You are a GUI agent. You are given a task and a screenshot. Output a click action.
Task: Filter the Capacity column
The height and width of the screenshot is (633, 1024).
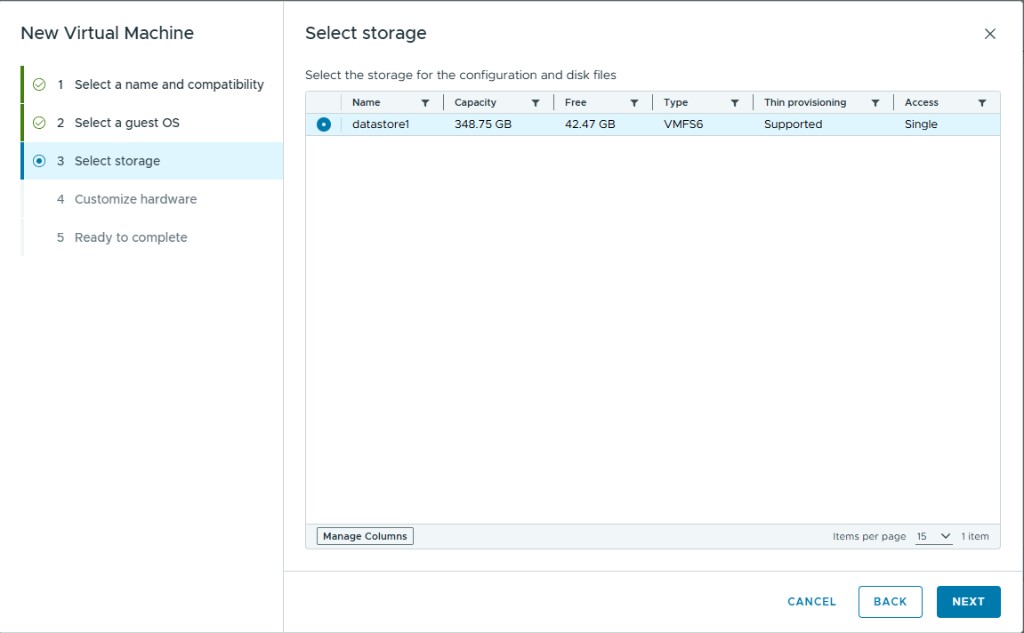(x=536, y=103)
